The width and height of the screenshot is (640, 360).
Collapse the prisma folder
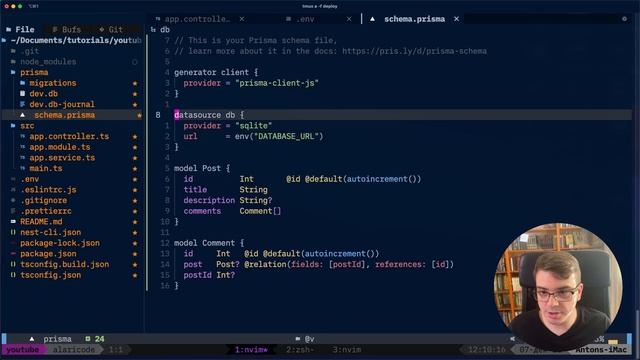point(34,72)
